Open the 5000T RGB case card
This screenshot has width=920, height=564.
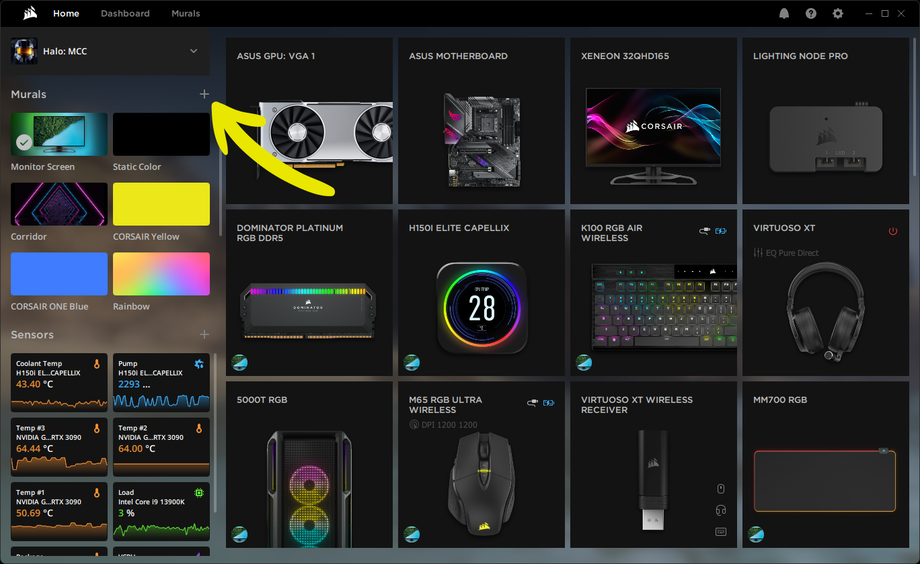(x=309, y=465)
